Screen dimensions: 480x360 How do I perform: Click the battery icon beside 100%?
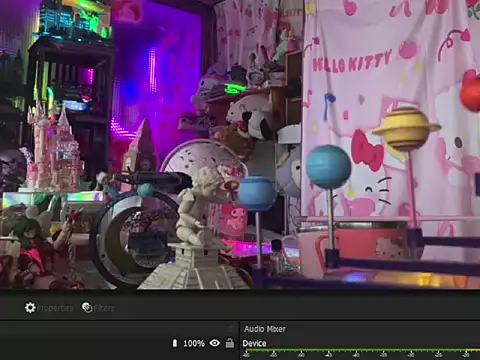[x=175, y=343]
